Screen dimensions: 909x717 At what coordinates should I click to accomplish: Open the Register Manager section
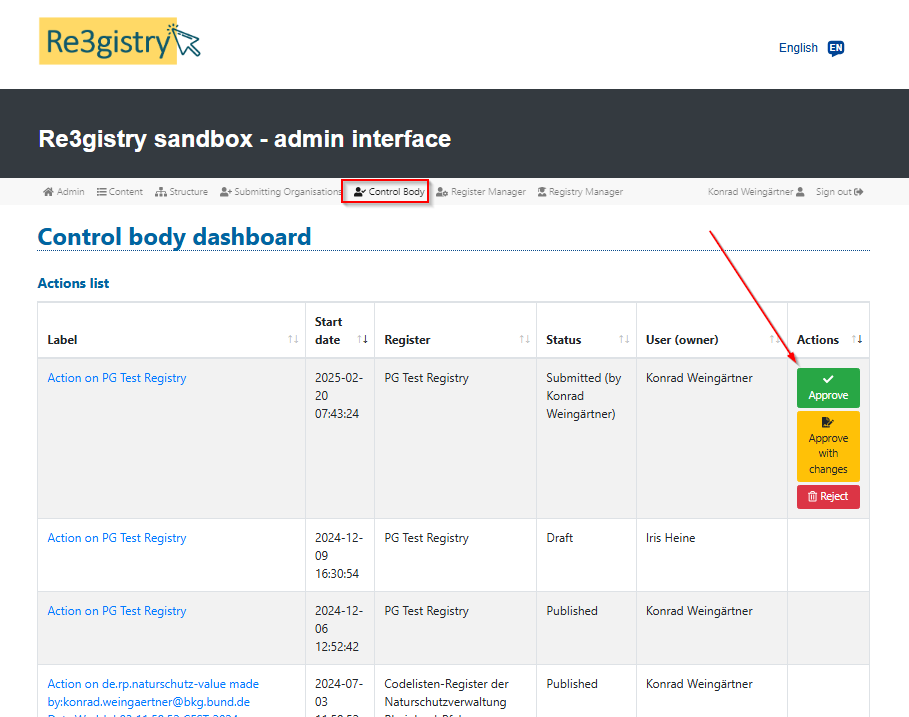point(481,192)
